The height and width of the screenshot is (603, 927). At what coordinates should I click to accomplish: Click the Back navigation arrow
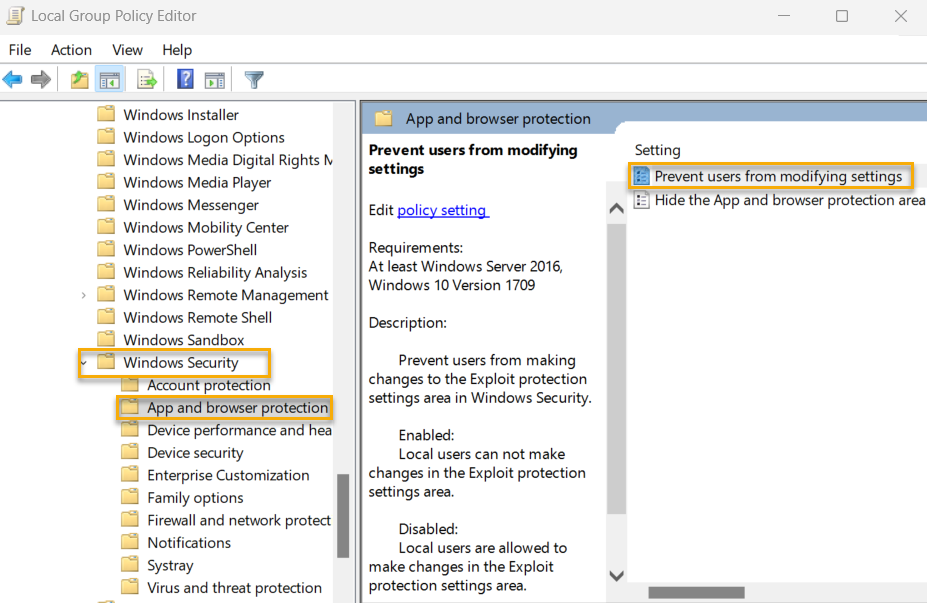13,79
